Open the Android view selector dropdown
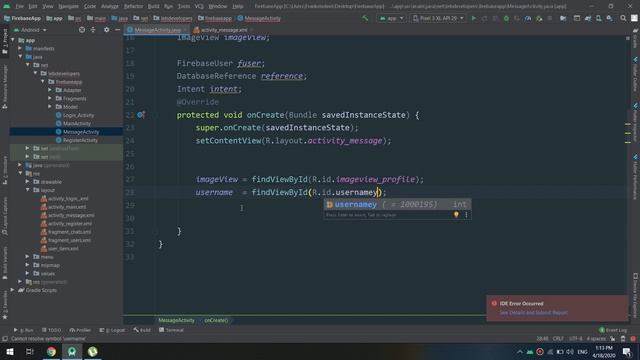The width and height of the screenshot is (640, 360). (30, 30)
